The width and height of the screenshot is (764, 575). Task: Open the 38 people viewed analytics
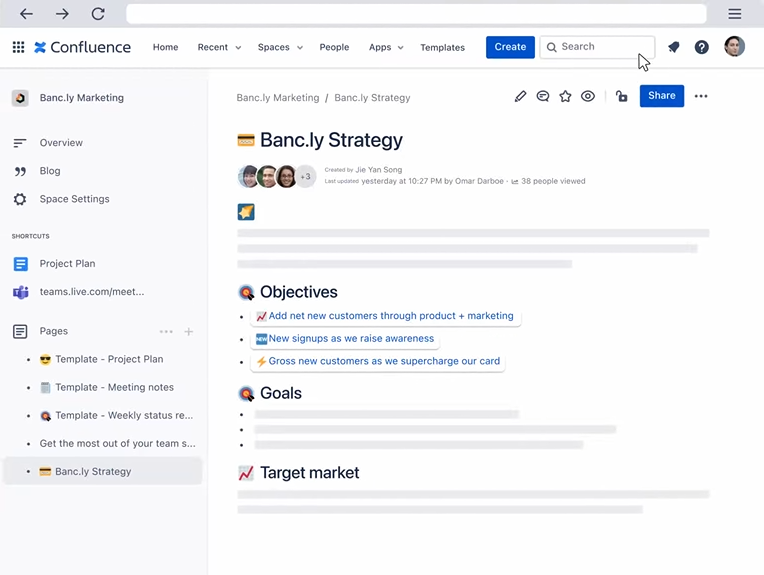click(x=548, y=181)
